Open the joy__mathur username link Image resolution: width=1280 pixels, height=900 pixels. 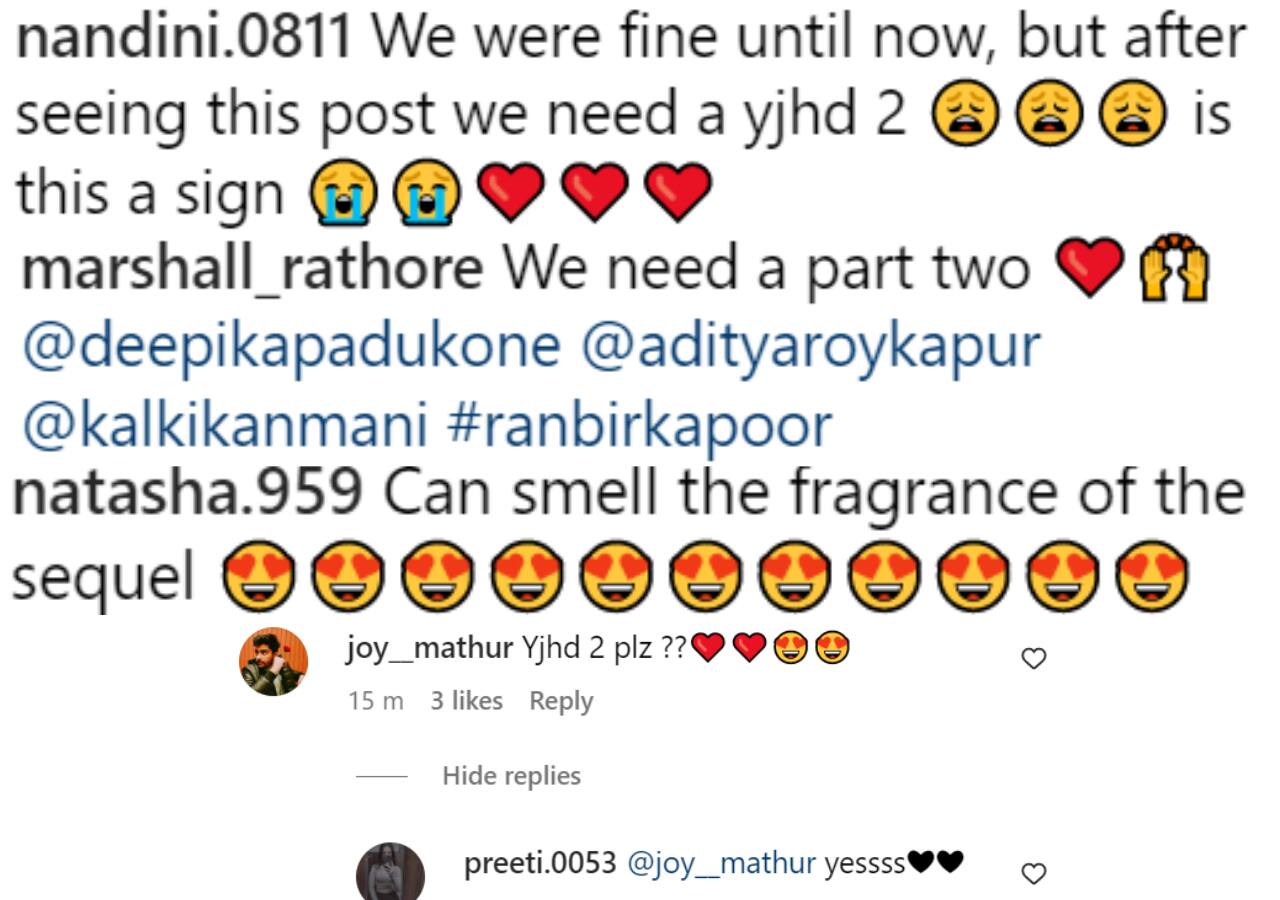(x=430, y=650)
